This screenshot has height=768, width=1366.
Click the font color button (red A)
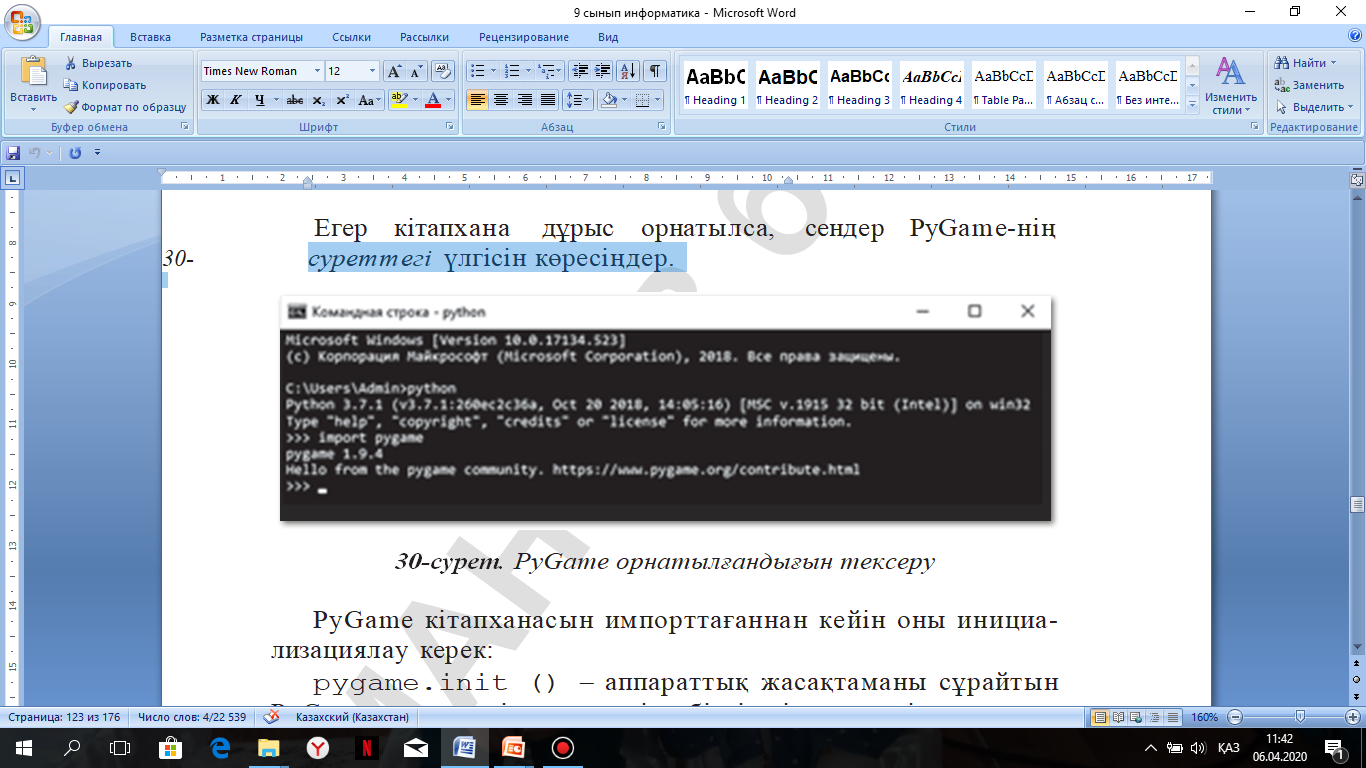click(x=433, y=100)
